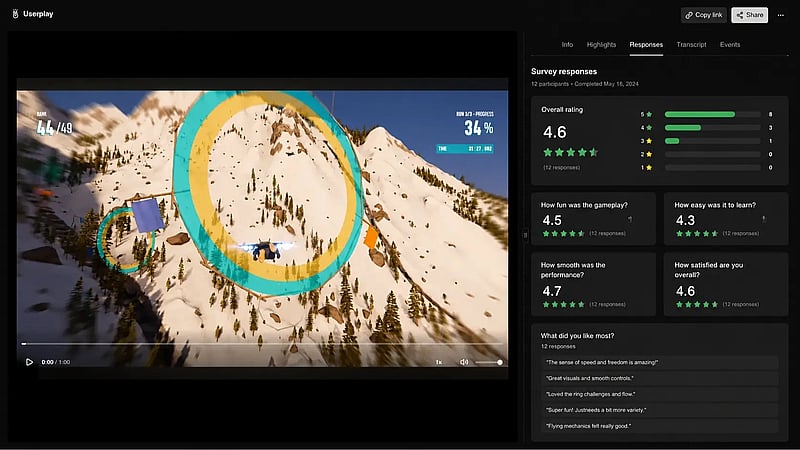
Task: Click the 0:00 / 1:00 time display
Action: [56, 362]
